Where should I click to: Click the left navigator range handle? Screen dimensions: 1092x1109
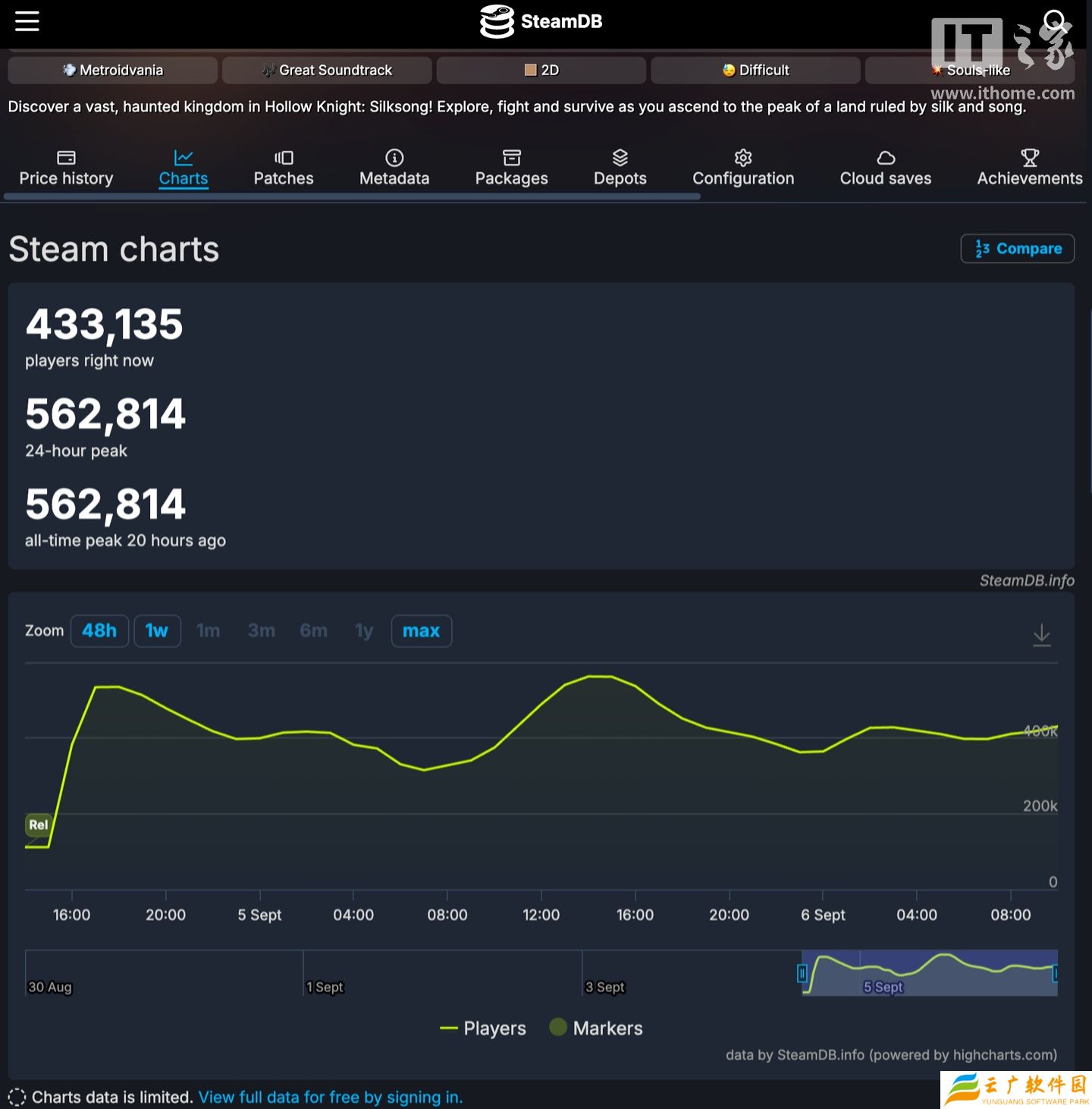click(802, 973)
